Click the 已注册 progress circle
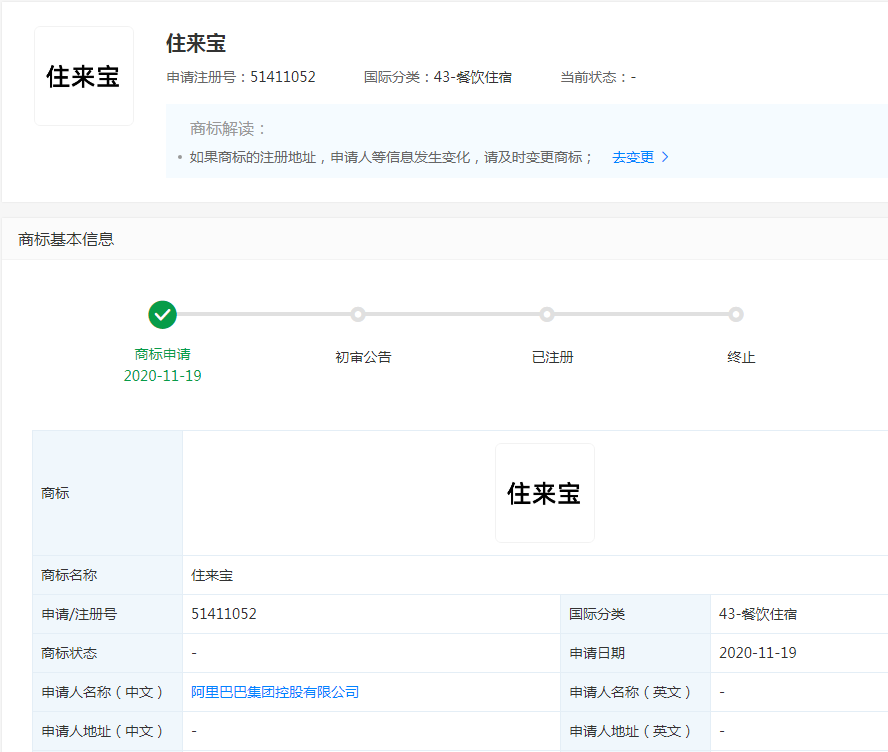 [x=547, y=314]
